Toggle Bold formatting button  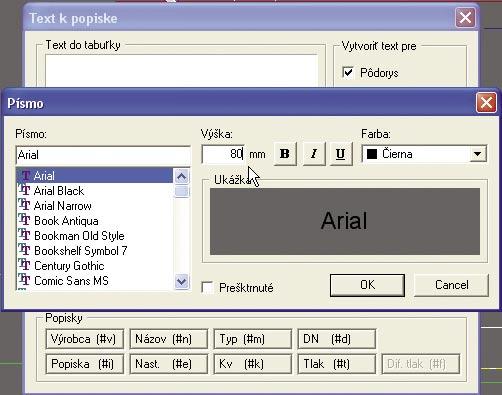285,154
